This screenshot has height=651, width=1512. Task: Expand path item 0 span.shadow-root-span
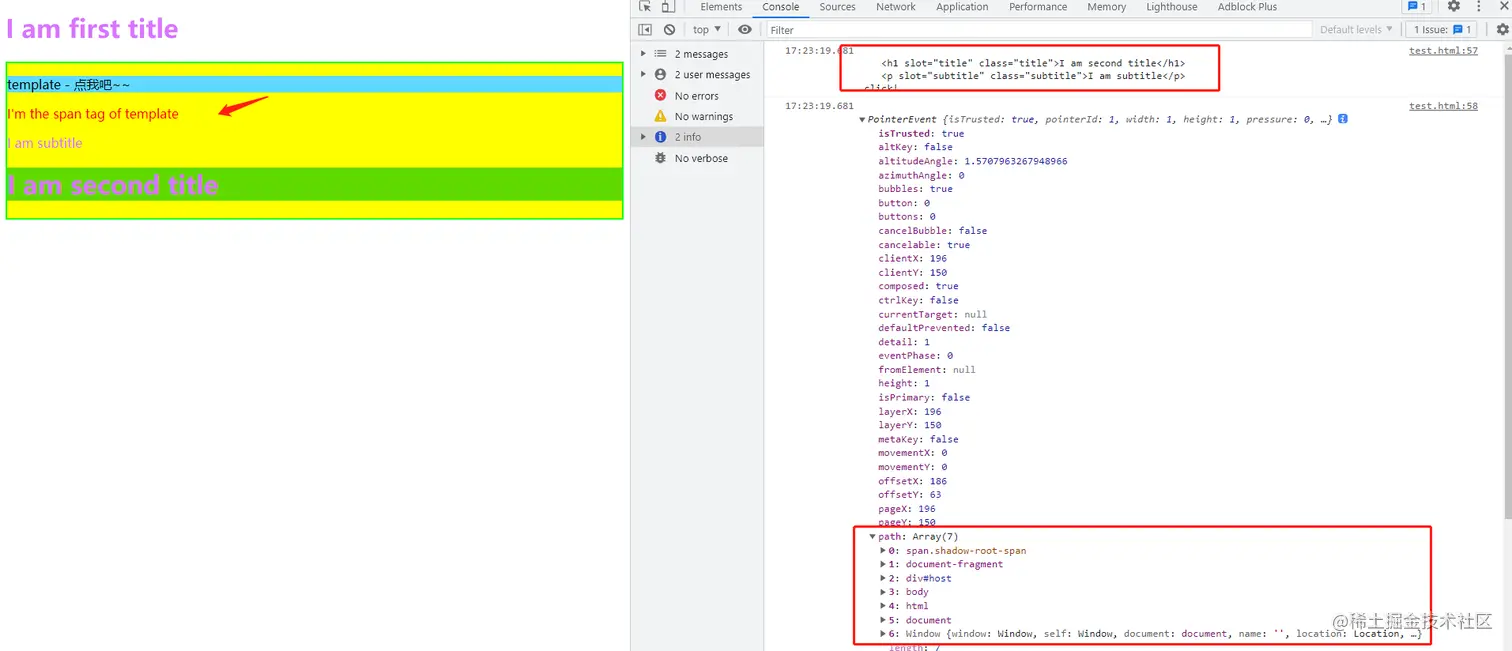coord(883,551)
